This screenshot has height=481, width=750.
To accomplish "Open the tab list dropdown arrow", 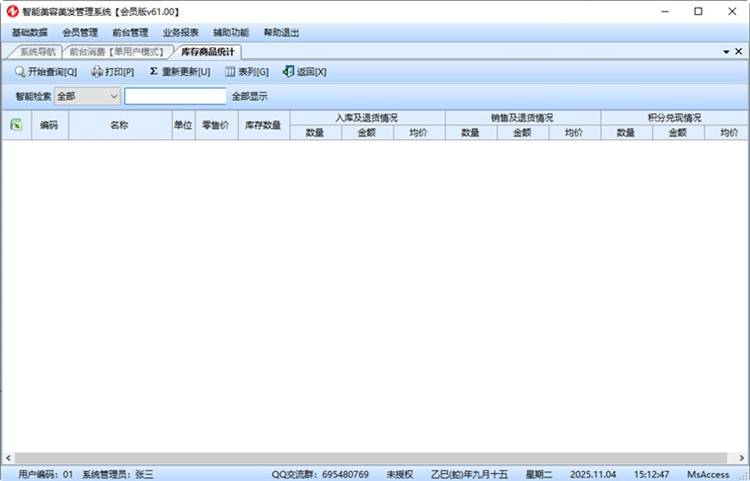I will 726,52.
